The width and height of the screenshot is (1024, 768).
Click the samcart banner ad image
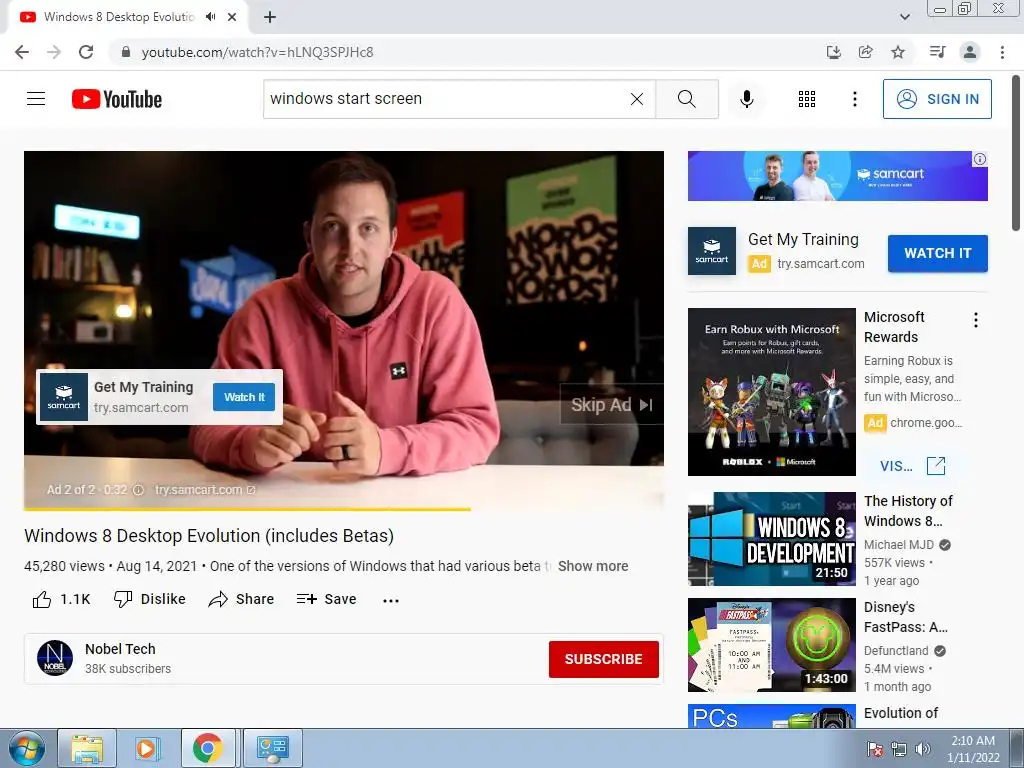[837, 176]
